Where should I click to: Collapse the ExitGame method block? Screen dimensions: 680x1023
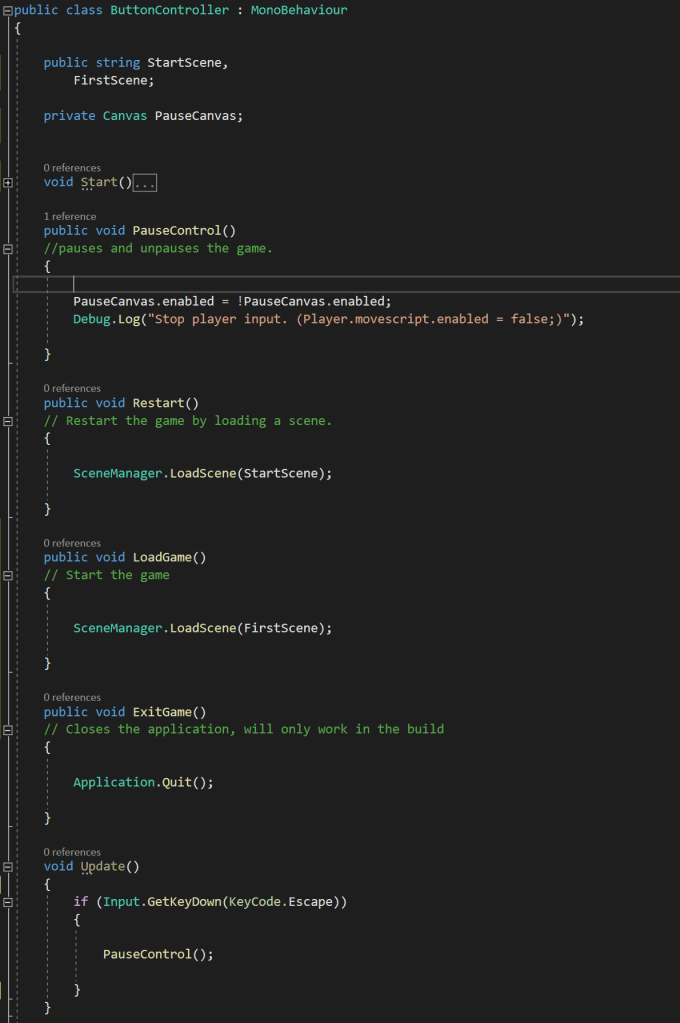coord(8,730)
